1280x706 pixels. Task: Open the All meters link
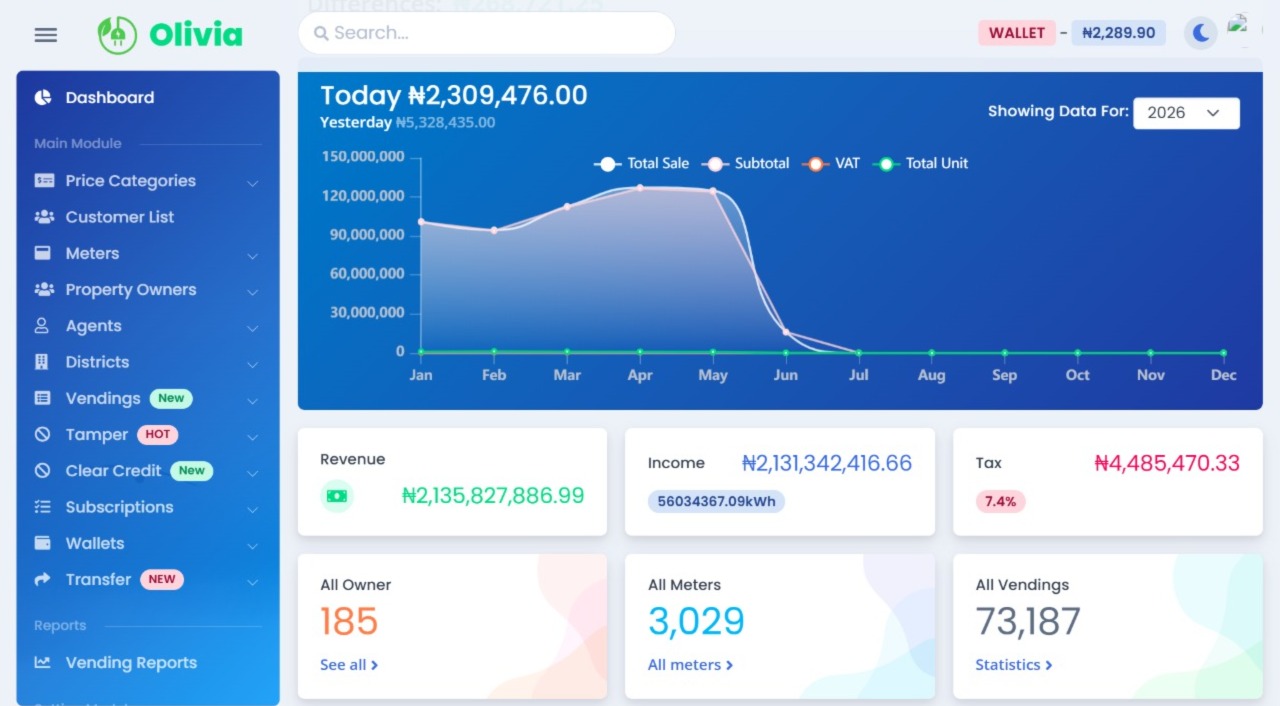pyautogui.click(x=690, y=665)
